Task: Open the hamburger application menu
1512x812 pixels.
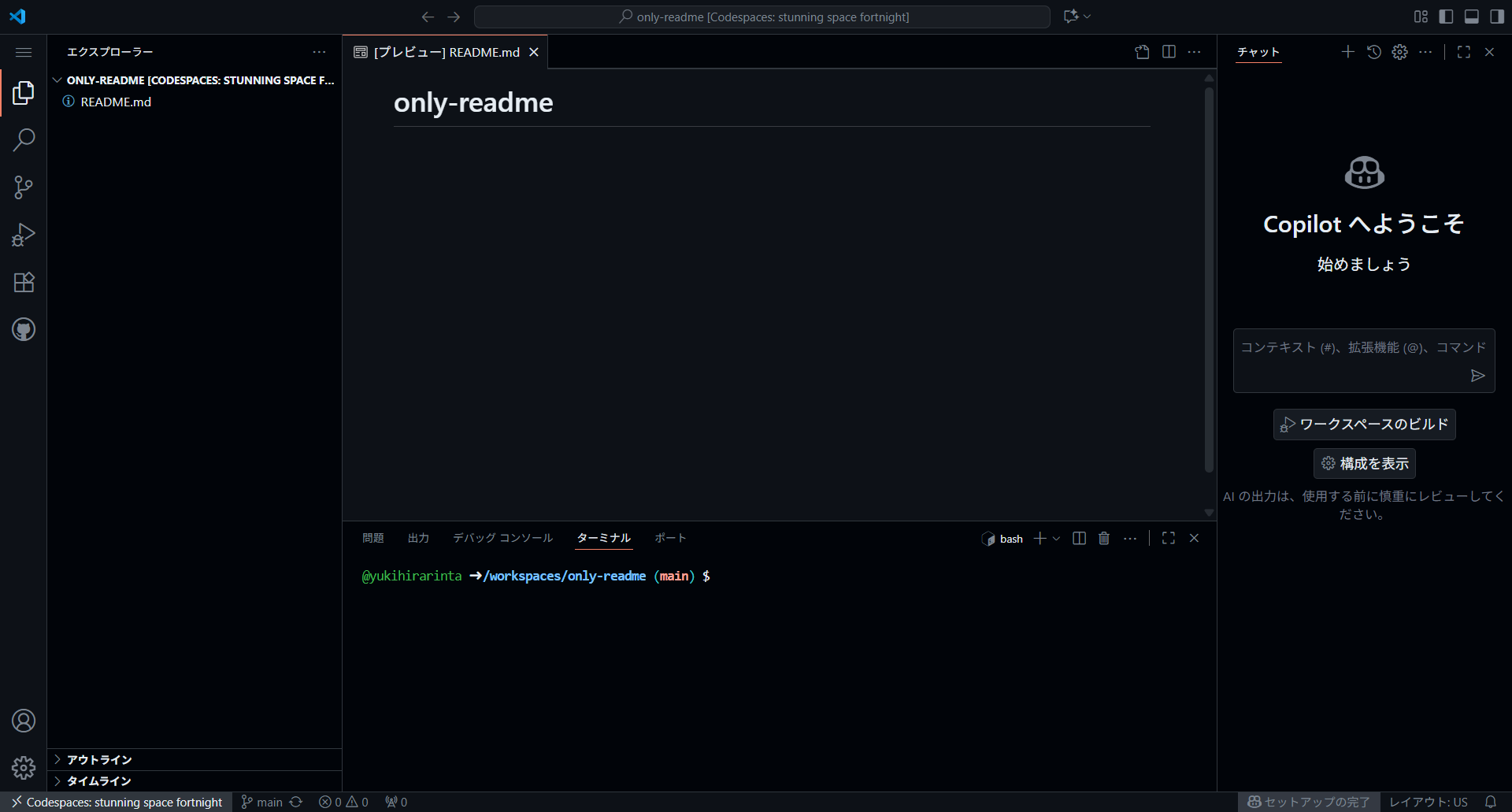Action: (x=24, y=52)
